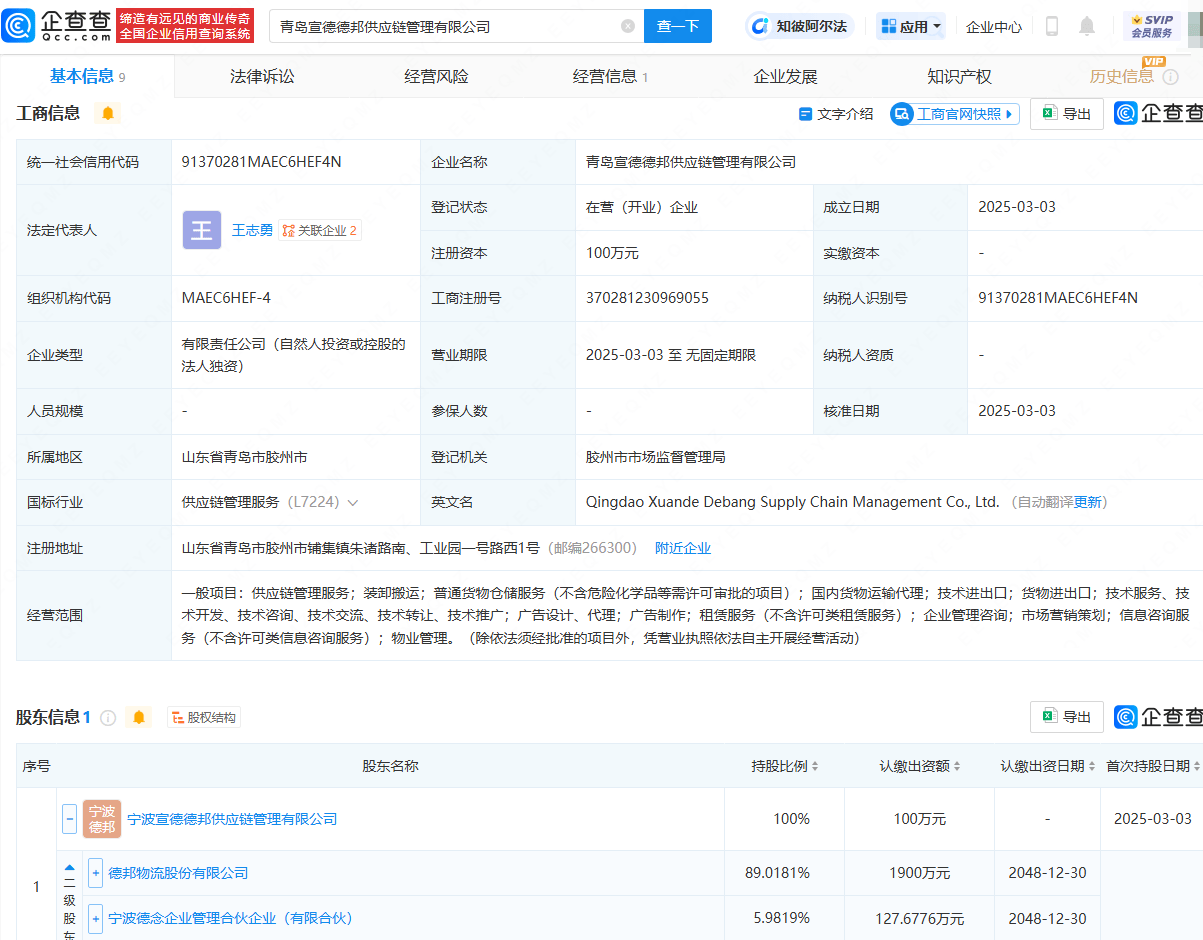Switch to 知识产权 tab
1203x940 pixels.
point(959,77)
